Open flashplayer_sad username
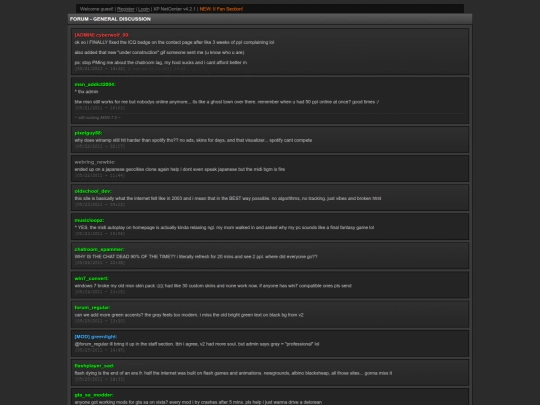Viewport: 540px width, 405px height. click(94, 366)
